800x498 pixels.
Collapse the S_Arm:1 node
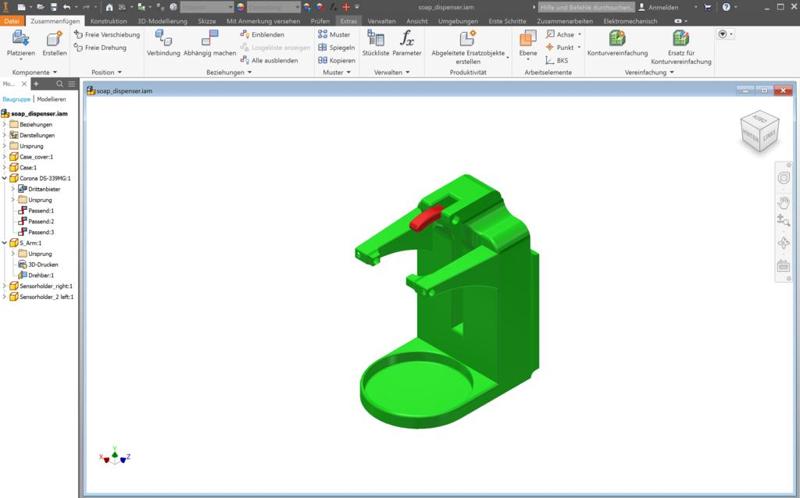(5, 243)
